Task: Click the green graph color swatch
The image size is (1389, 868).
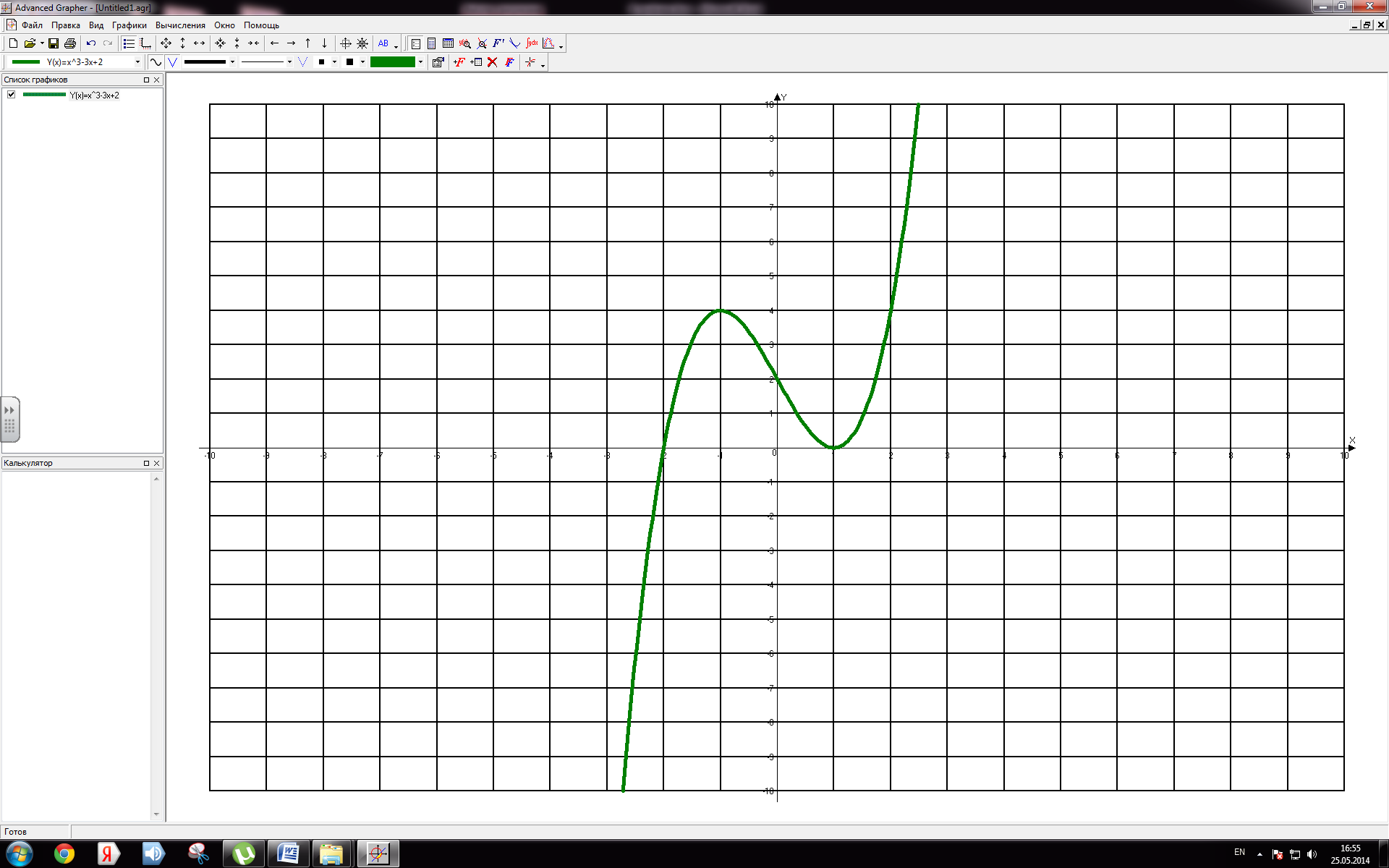Action: [392, 62]
